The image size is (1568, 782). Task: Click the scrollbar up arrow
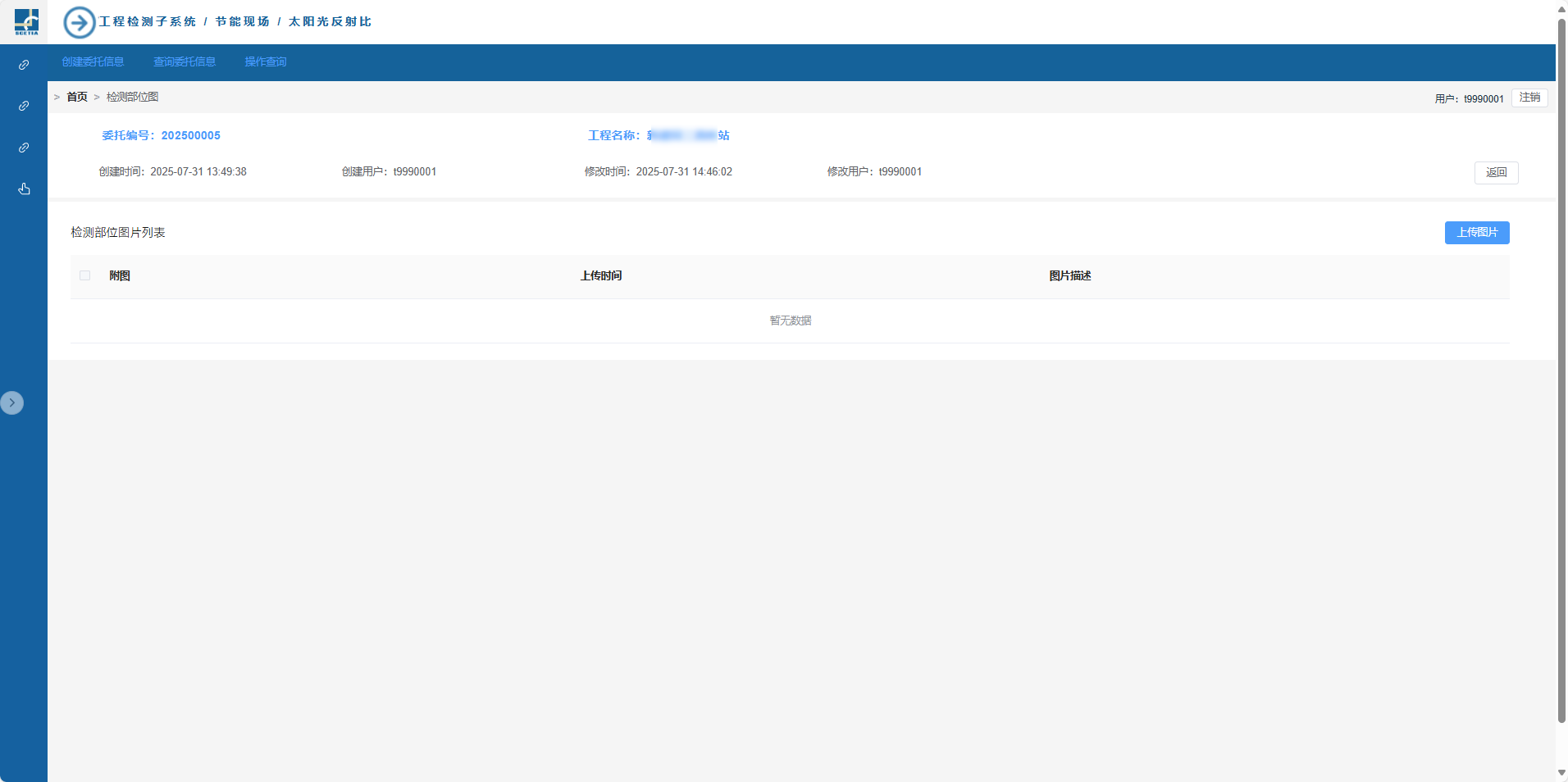pos(1561,9)
